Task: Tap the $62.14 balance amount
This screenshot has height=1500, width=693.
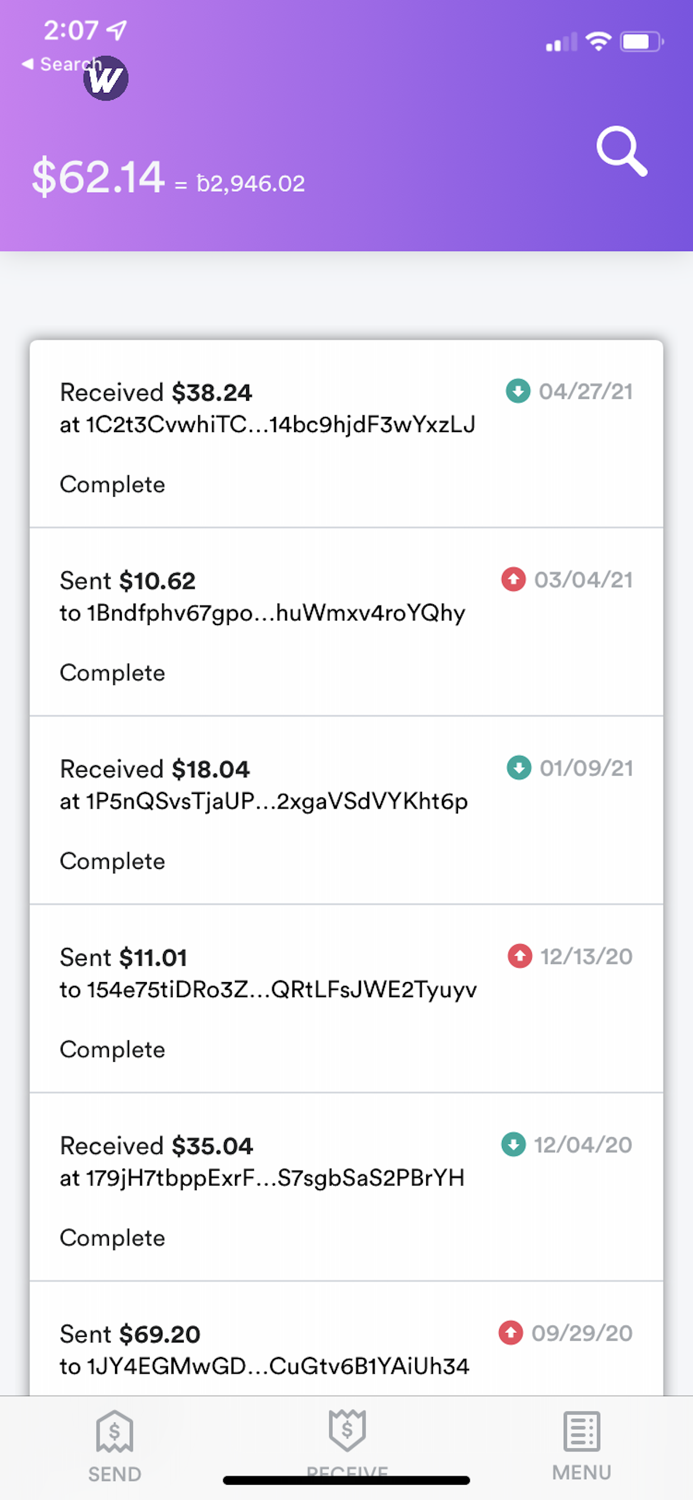Action: [x=97, y=178]
